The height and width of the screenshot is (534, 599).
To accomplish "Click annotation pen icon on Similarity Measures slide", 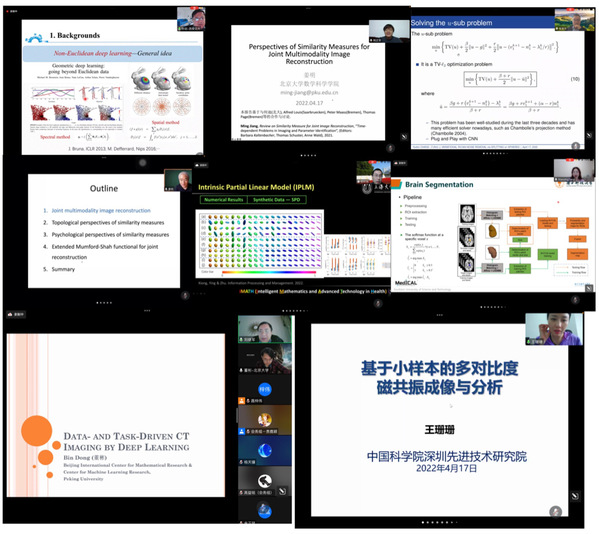I will click(x=404, y=136).
